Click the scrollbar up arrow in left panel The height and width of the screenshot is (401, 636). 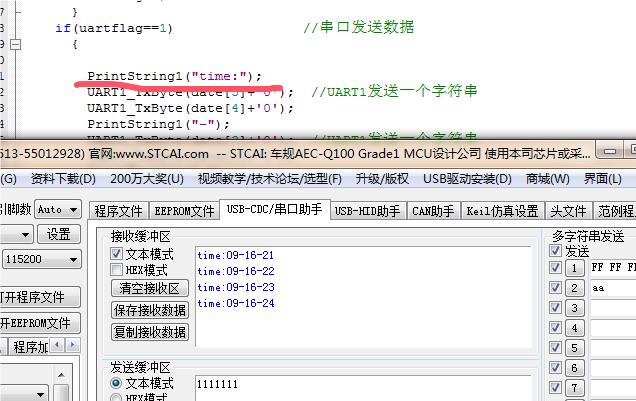point(61,375)
